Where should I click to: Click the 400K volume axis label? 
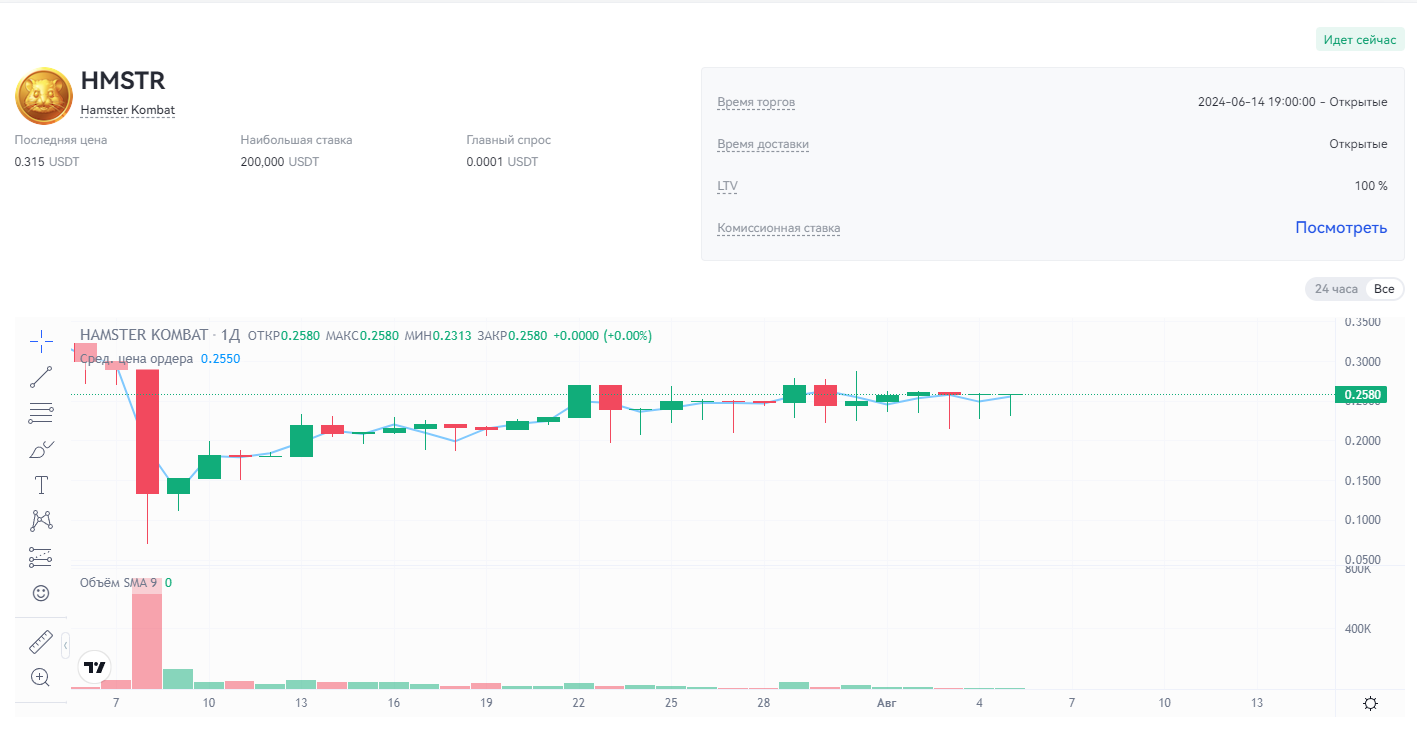pos(1358,630)
